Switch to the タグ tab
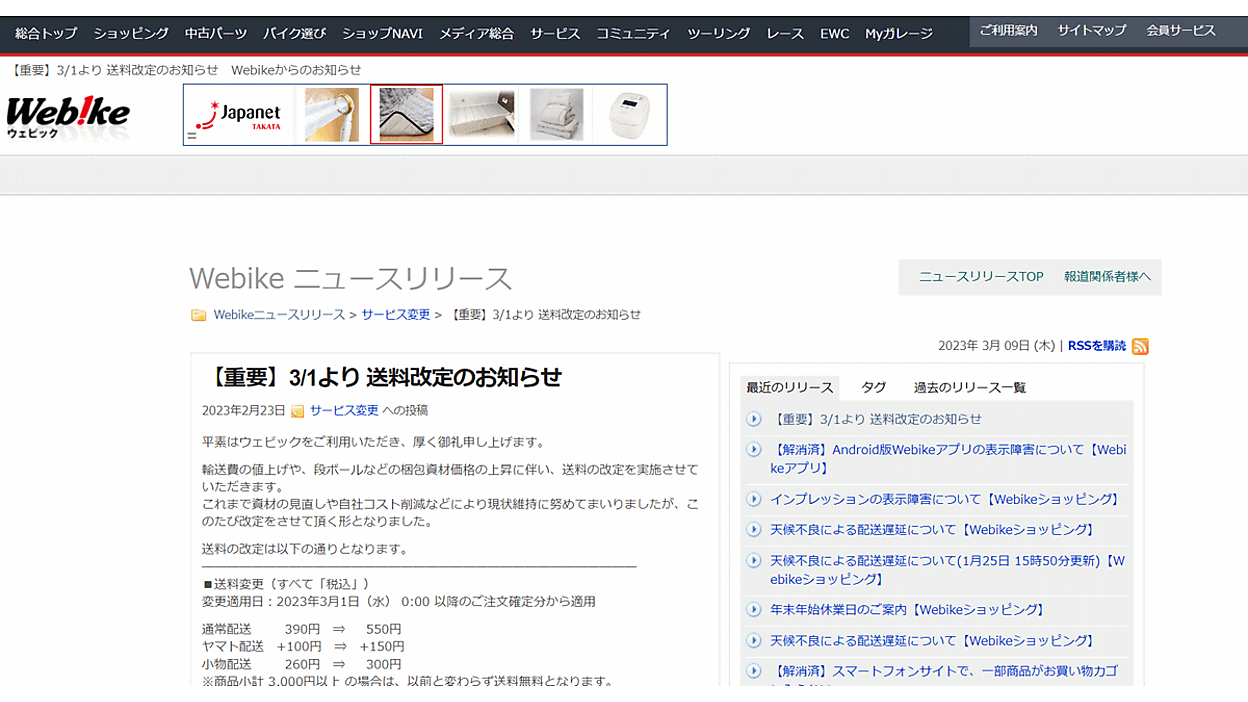This screenshot has height=702, width=1248. [874, 387]
